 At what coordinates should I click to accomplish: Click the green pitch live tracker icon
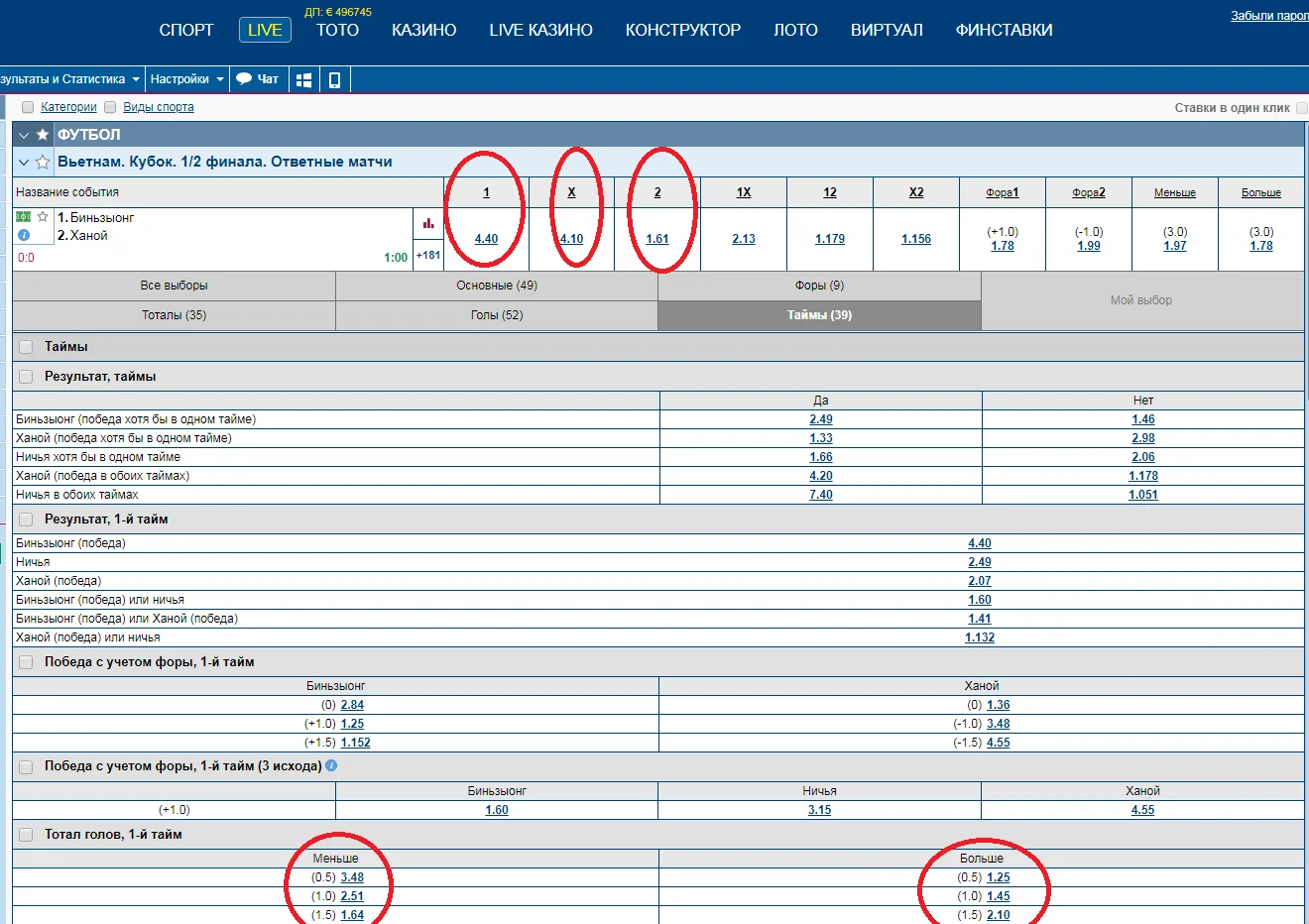23,217
